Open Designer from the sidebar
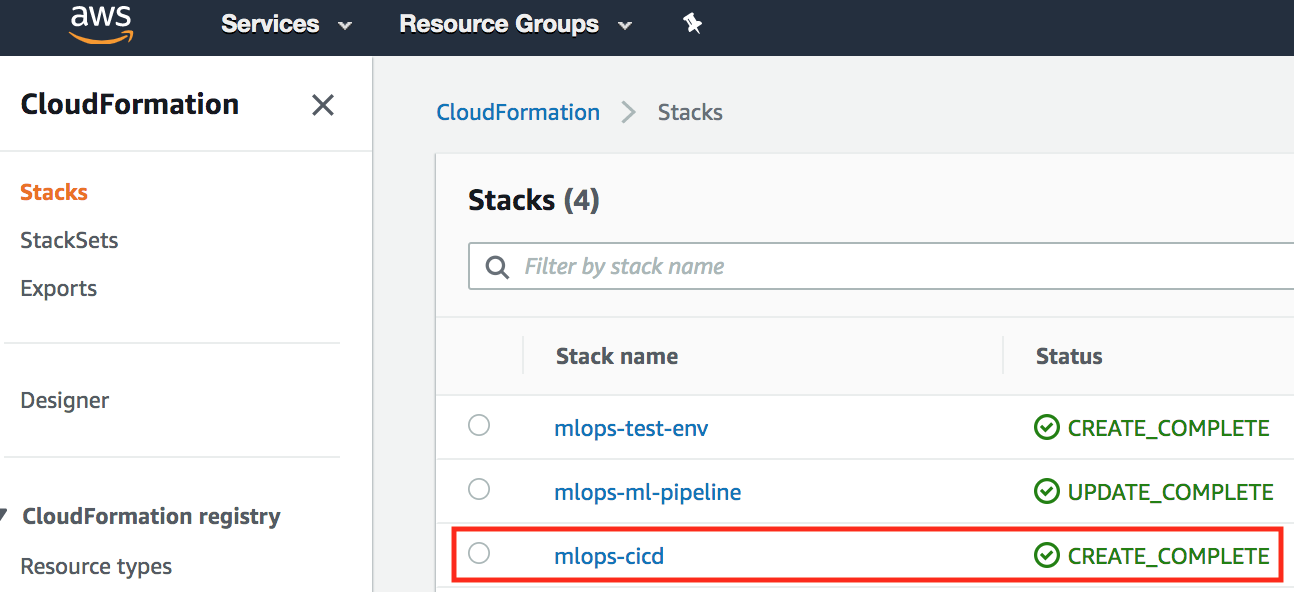Image resolution: width=1294 pixels, height=592 pixels. click(x=65, y=400)
